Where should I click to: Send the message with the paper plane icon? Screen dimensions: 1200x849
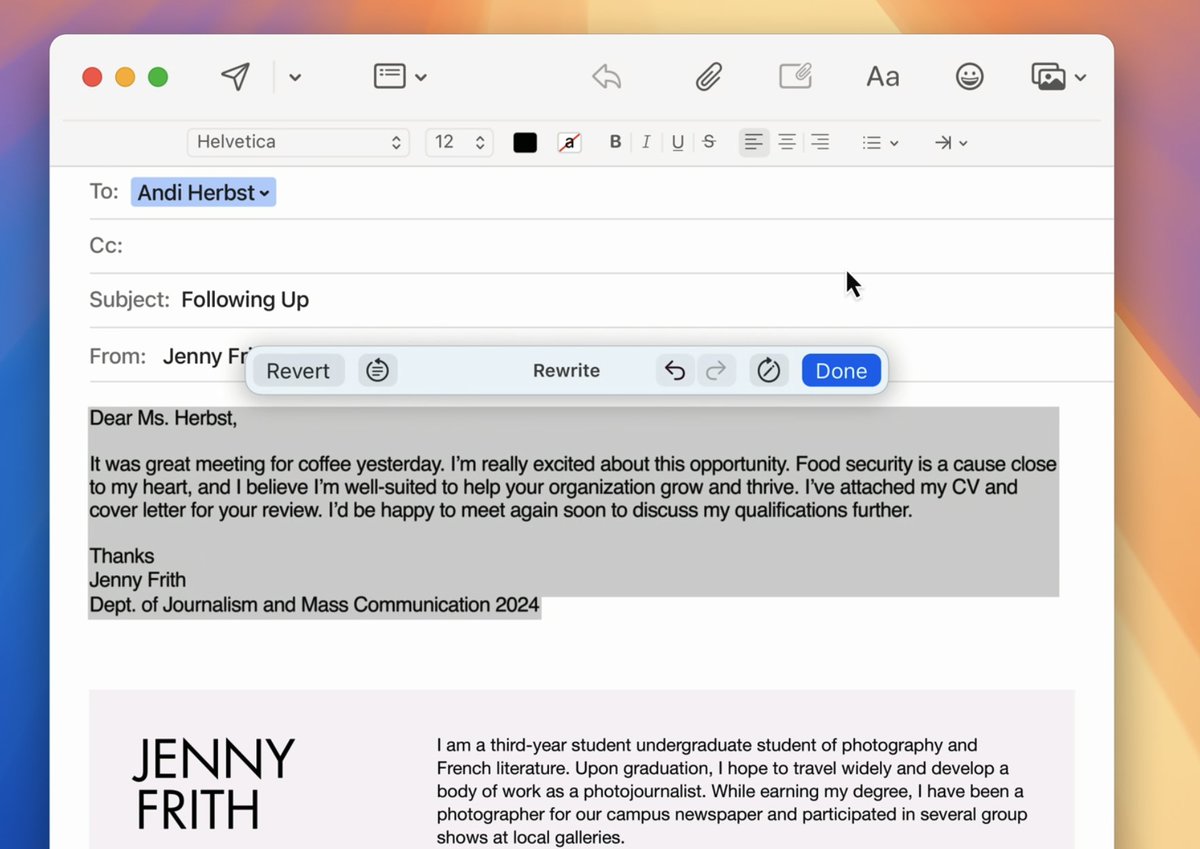pos(235,77)
